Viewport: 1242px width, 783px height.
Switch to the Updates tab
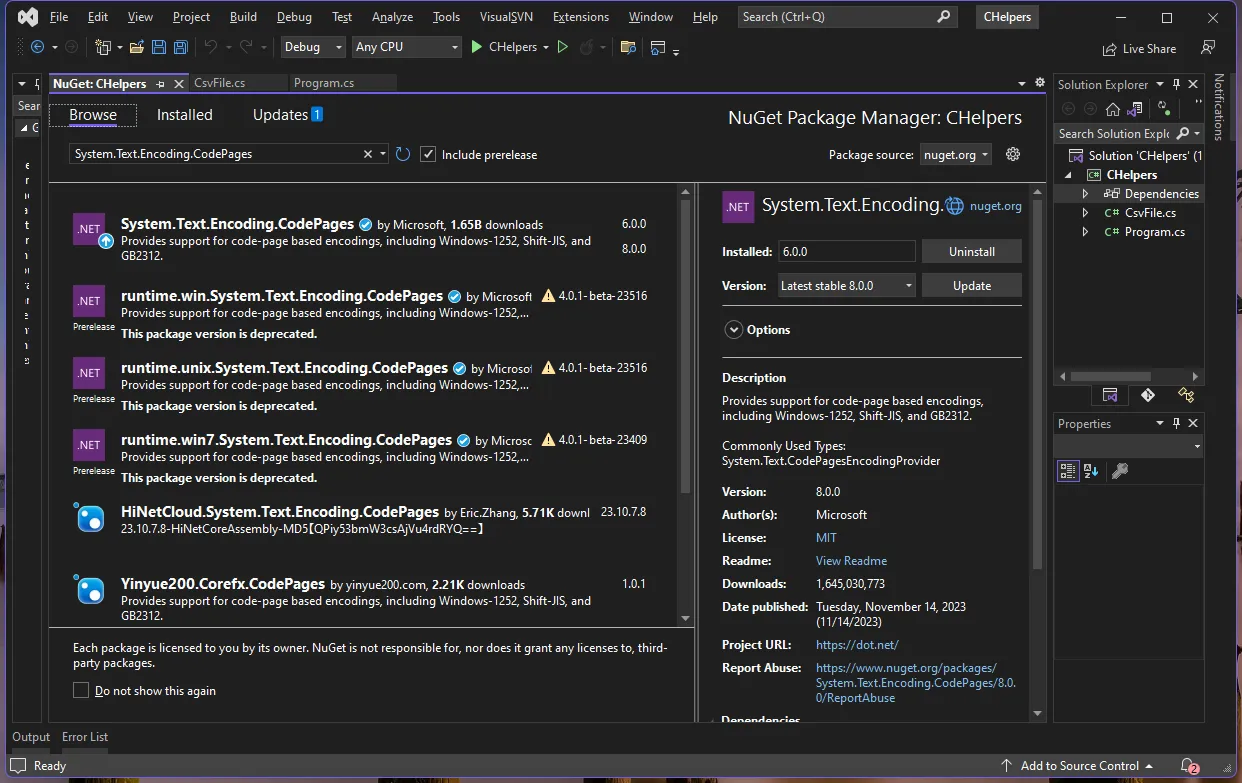click(x=287, y=115)
